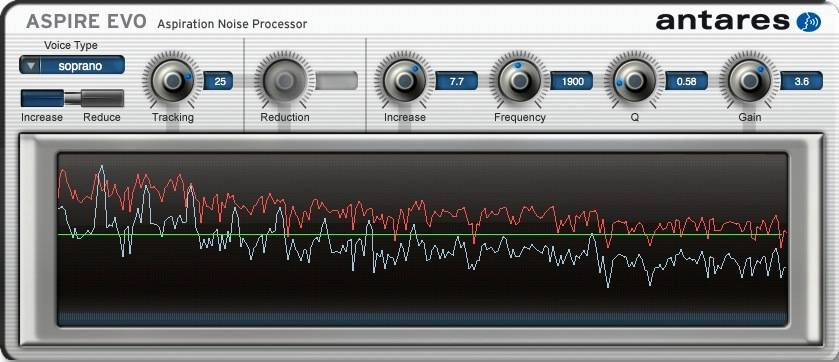The width and height of the screenshot is (839, 362).
Task: Click the Frequency knob
Action: pos(519,80)
